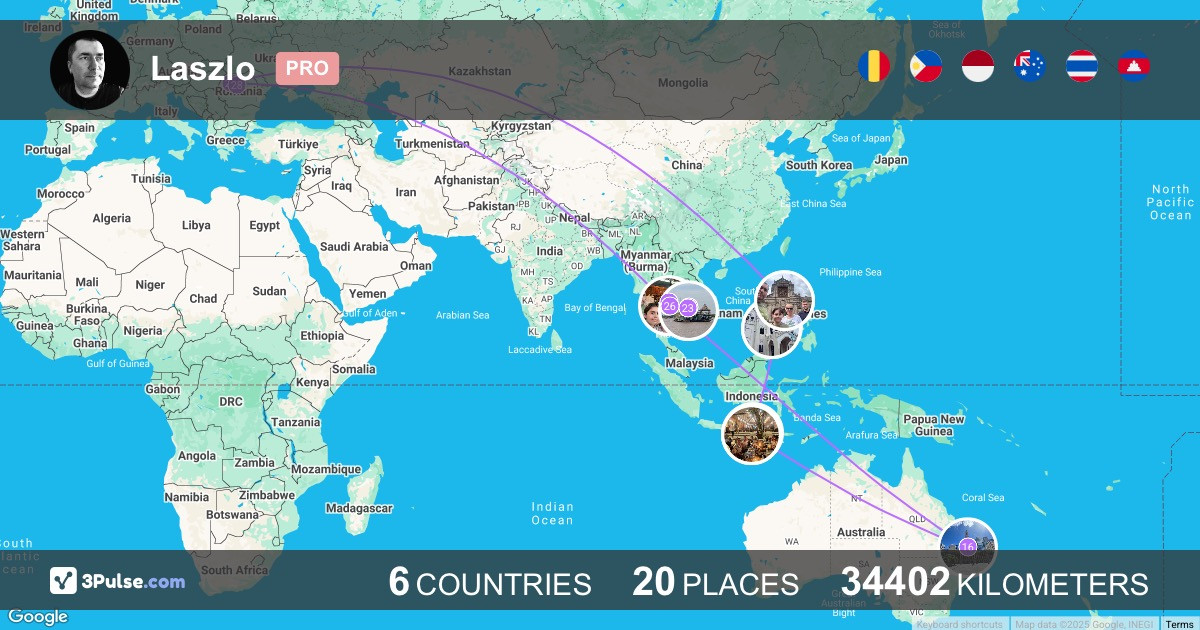Click the Australia flag icon
The height and width of the screenshot is (630, 1200).
pos(1030,67)
